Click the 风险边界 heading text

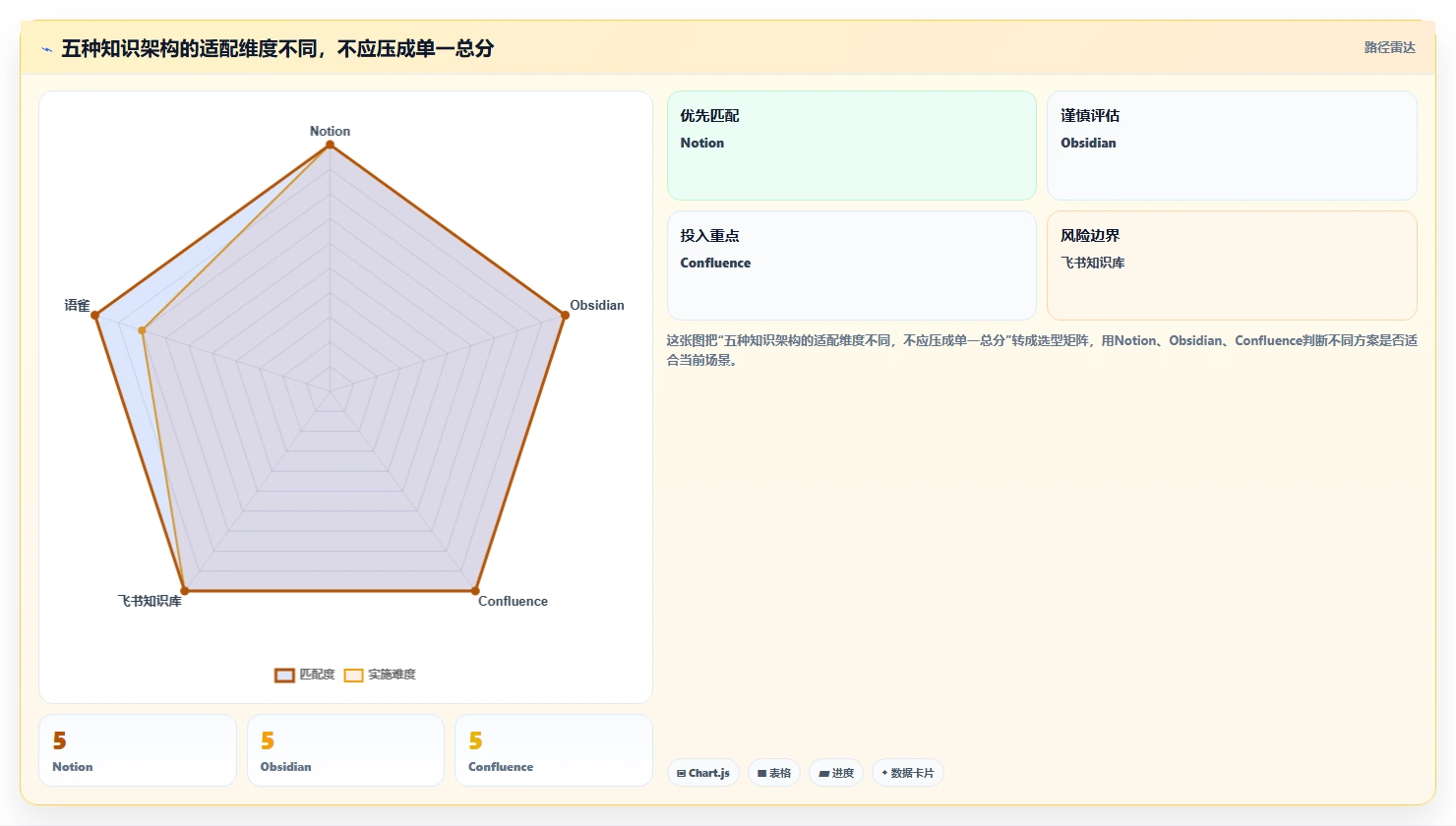(x=1090, y=236)
